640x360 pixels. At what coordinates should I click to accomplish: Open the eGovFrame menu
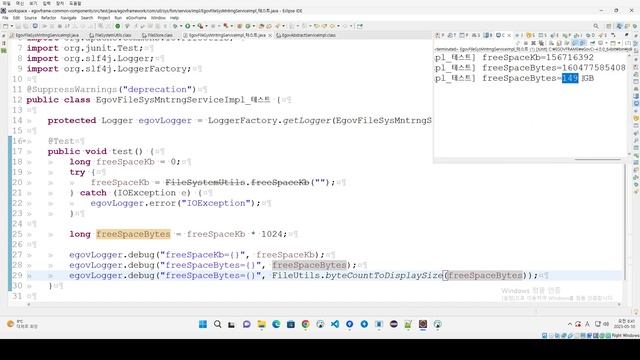pos(136,18)
